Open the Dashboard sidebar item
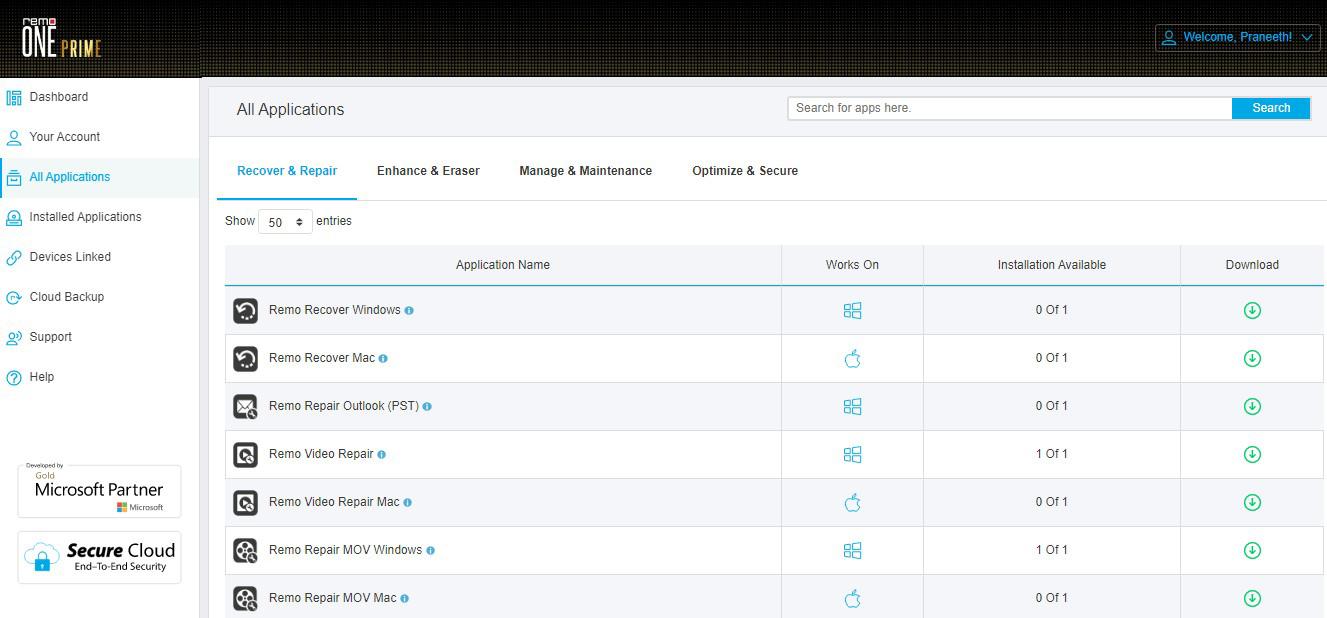The width and height of the screenshot is (1327, 618). (58, 97)
